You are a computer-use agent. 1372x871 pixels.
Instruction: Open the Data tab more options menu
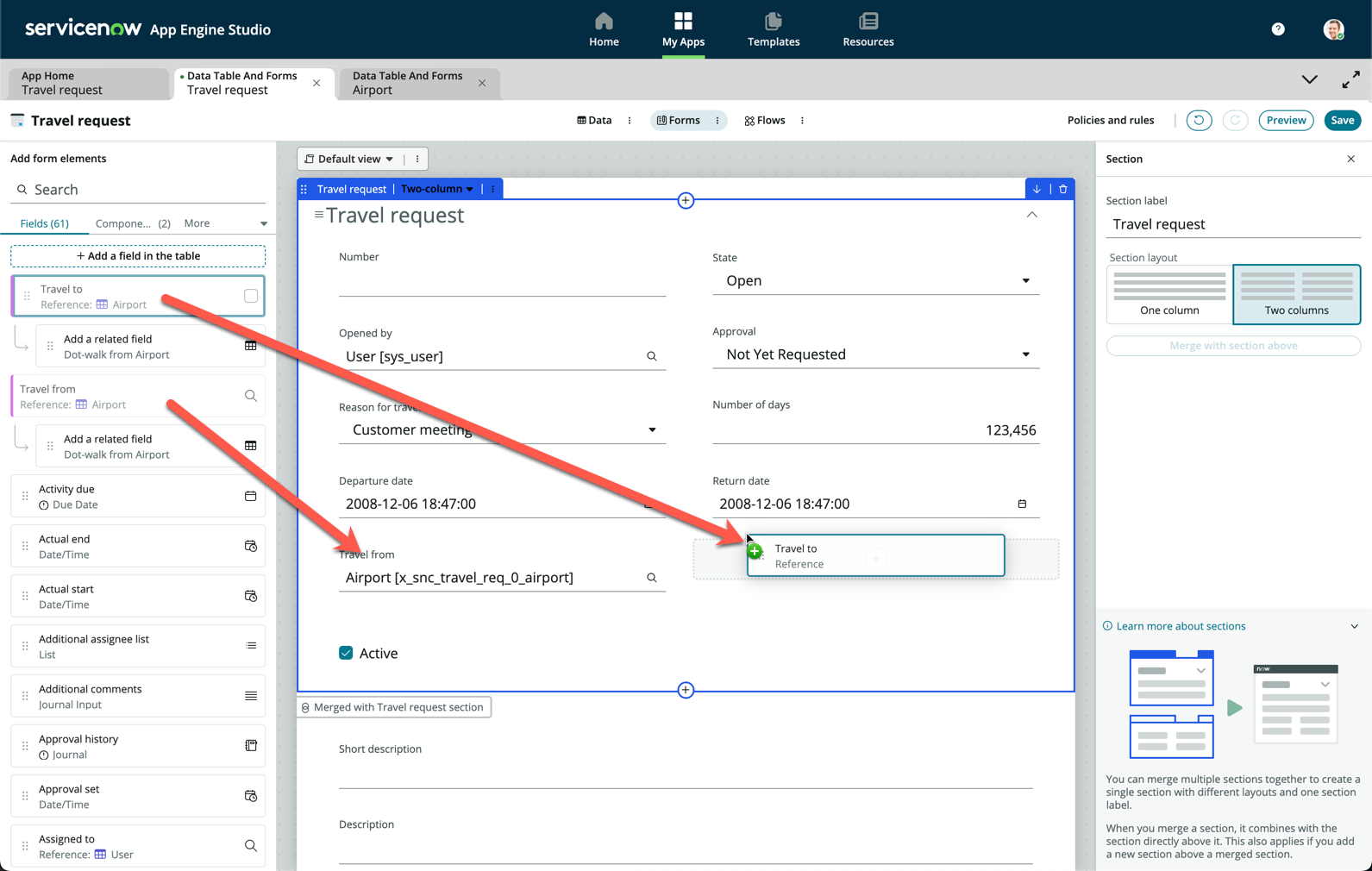630,121
